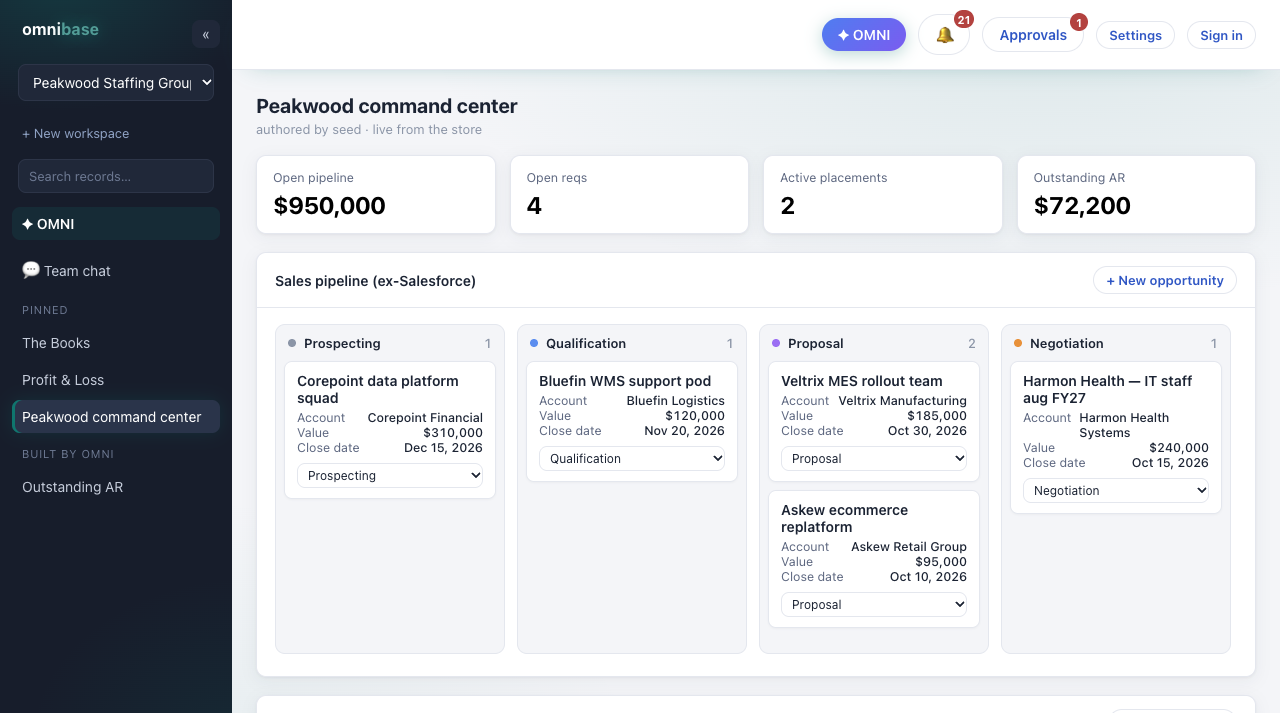Screen dimensions: 1280x713
Task: Click the Oct 30, 2026 close date
Action: click(x=927, y=431)
